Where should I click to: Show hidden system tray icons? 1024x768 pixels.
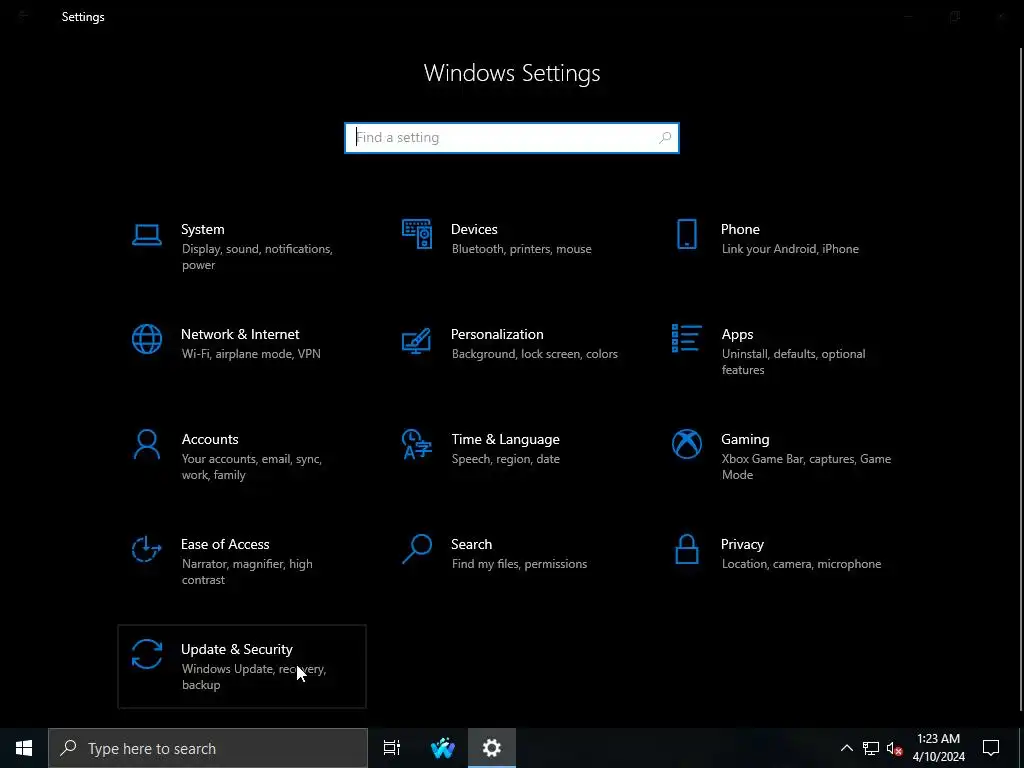(x=846, y=748)
